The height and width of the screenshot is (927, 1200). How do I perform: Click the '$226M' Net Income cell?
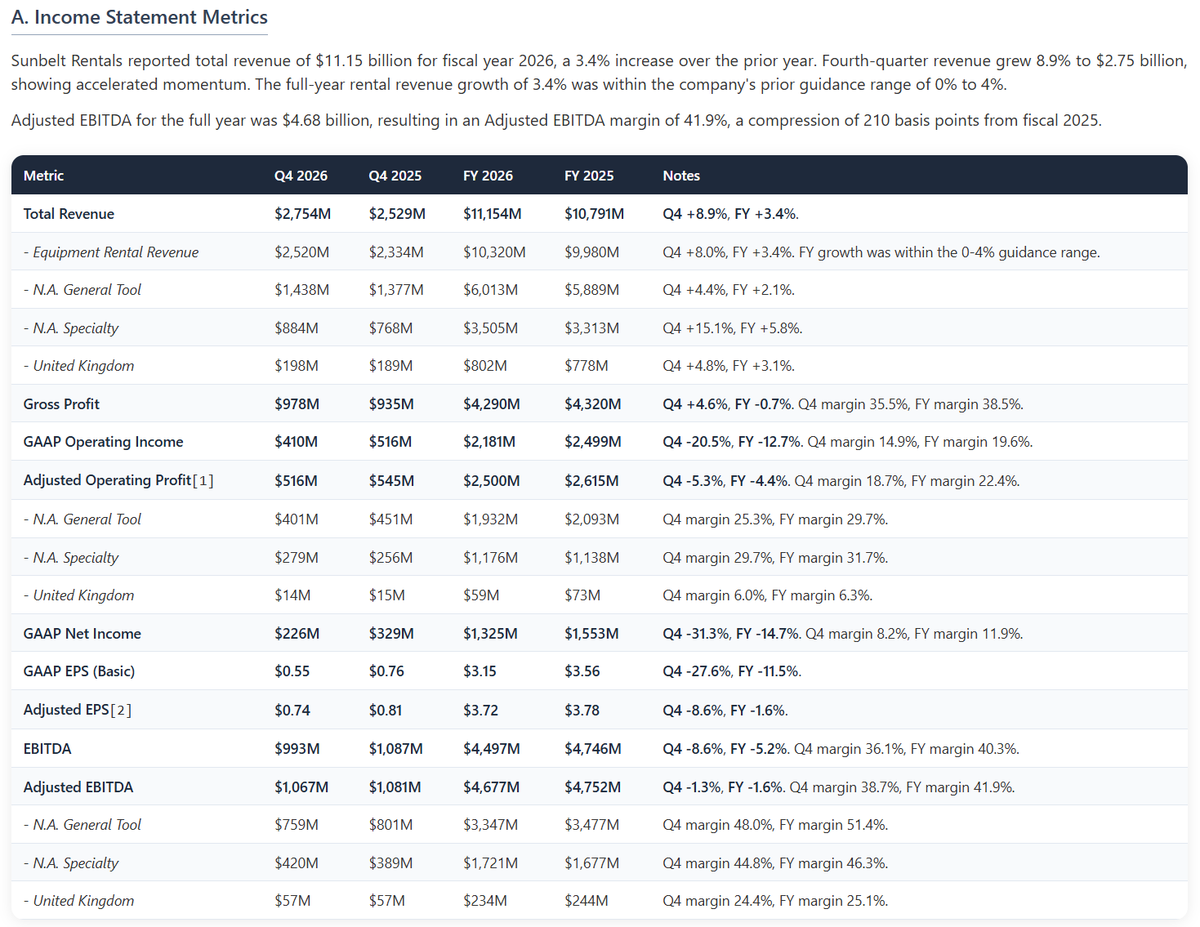click(297, 634)
